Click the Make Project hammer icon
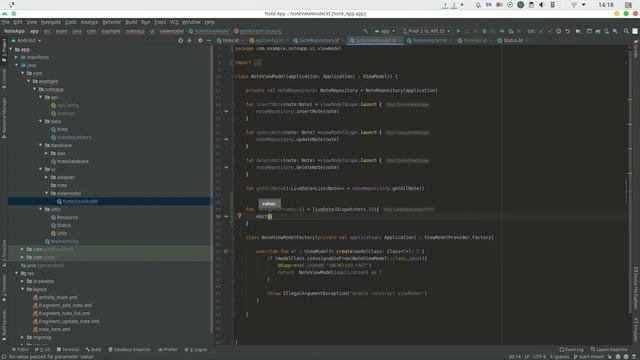Screen dimensions: 640x360 coord(365,31)
